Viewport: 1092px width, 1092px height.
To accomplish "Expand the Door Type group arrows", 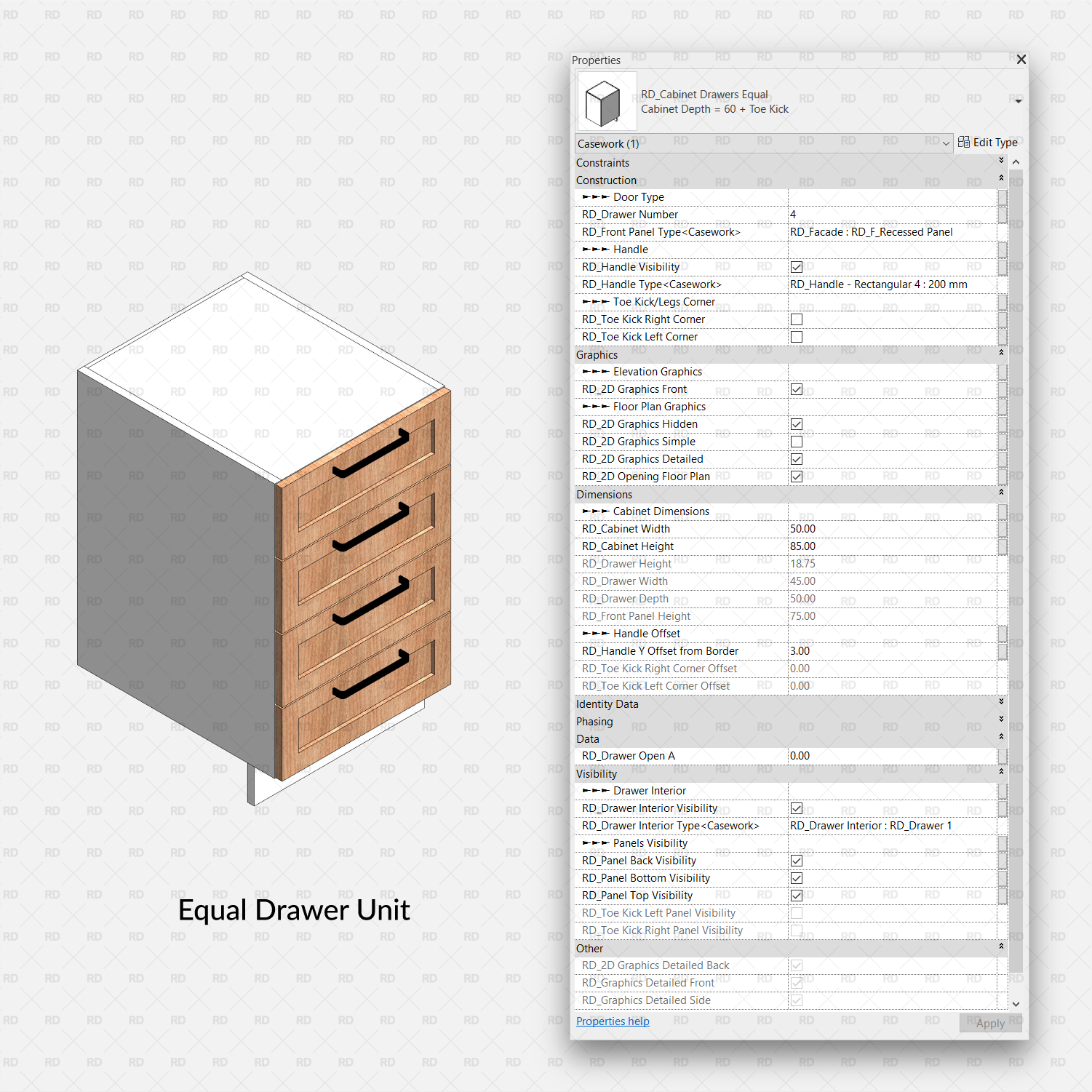I will click(597, 196).
